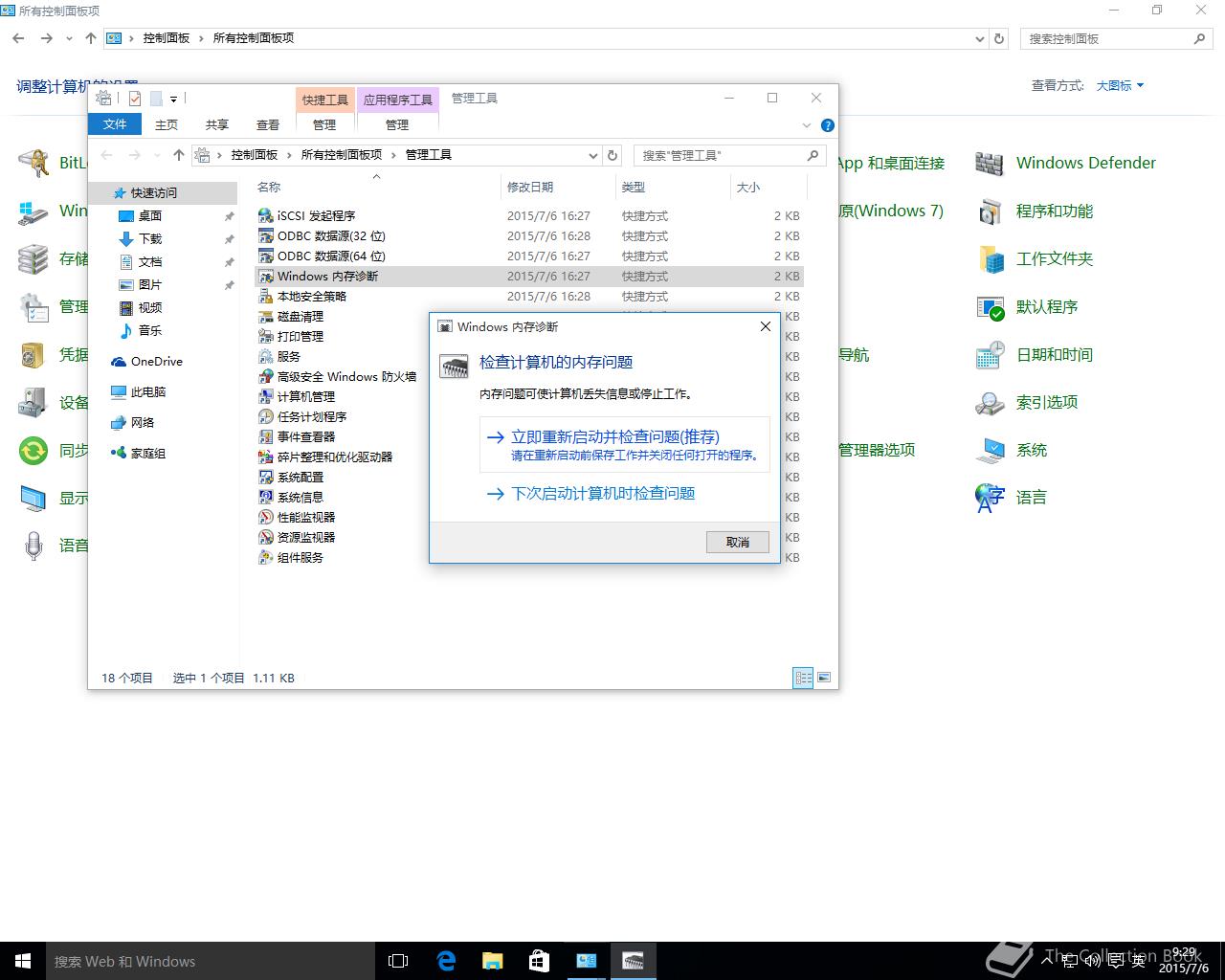
Task: Open File Explorer from the taskbar
Action: tap(492, 961)
